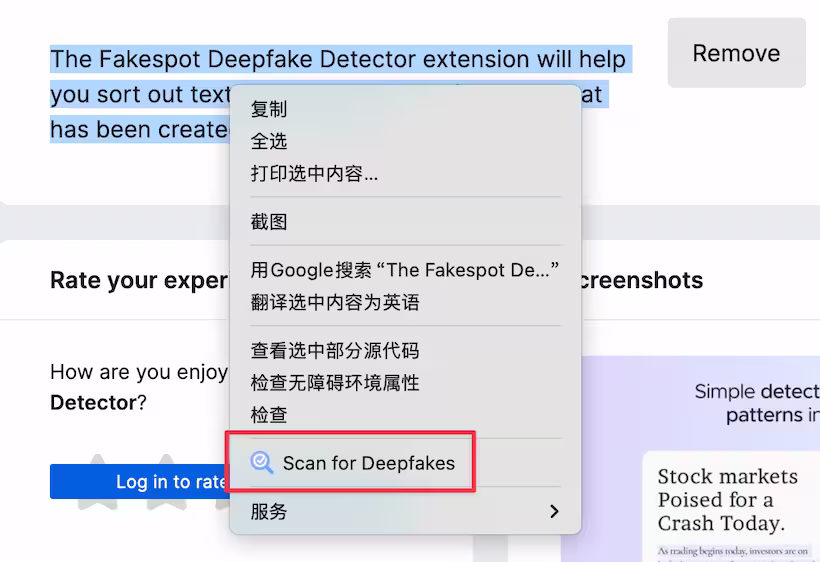Choose 复制 from the context menu
The height and width of the screenshot is (562, 820).
[269, 110]
